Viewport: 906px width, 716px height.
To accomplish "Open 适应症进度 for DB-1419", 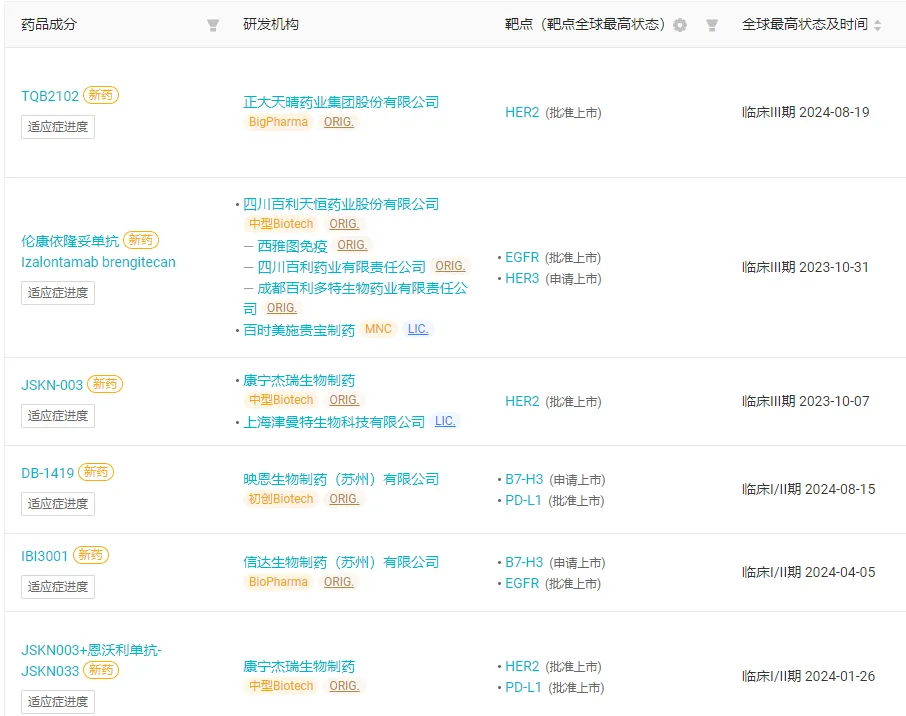I will click(x=58, y=503).
